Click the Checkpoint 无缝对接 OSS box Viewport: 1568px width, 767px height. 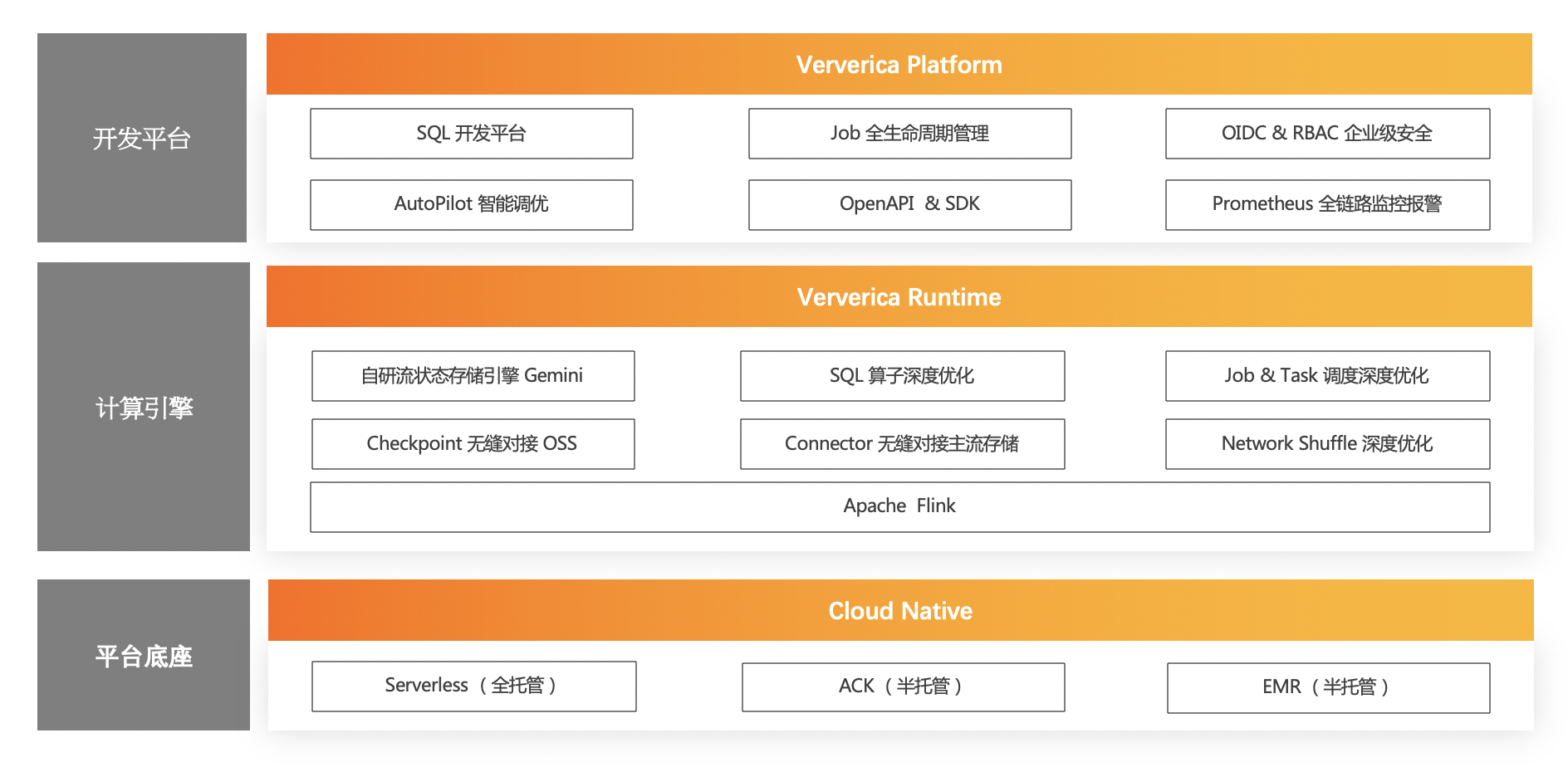pyautogui.click(x=473, y=444)
